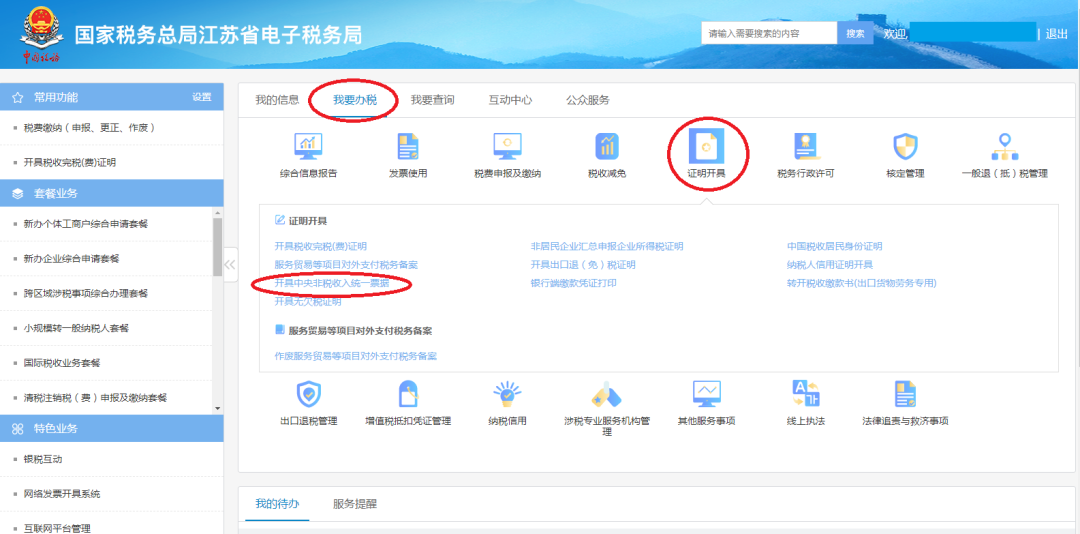Open 中国税收居民身份证明 link

834,246
